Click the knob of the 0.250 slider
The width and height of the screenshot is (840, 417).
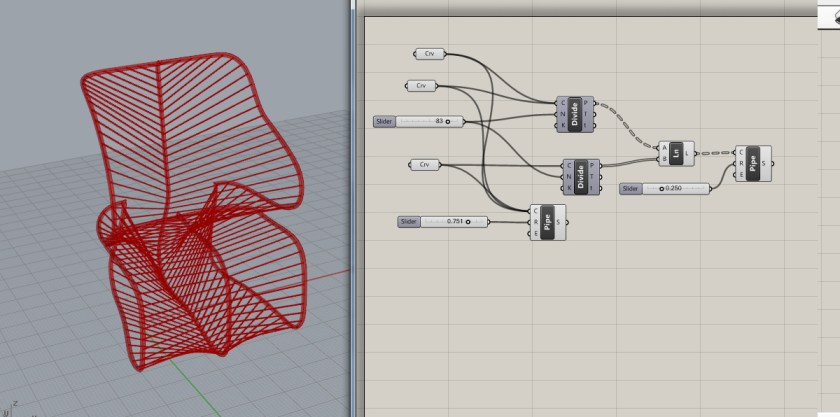661,188
